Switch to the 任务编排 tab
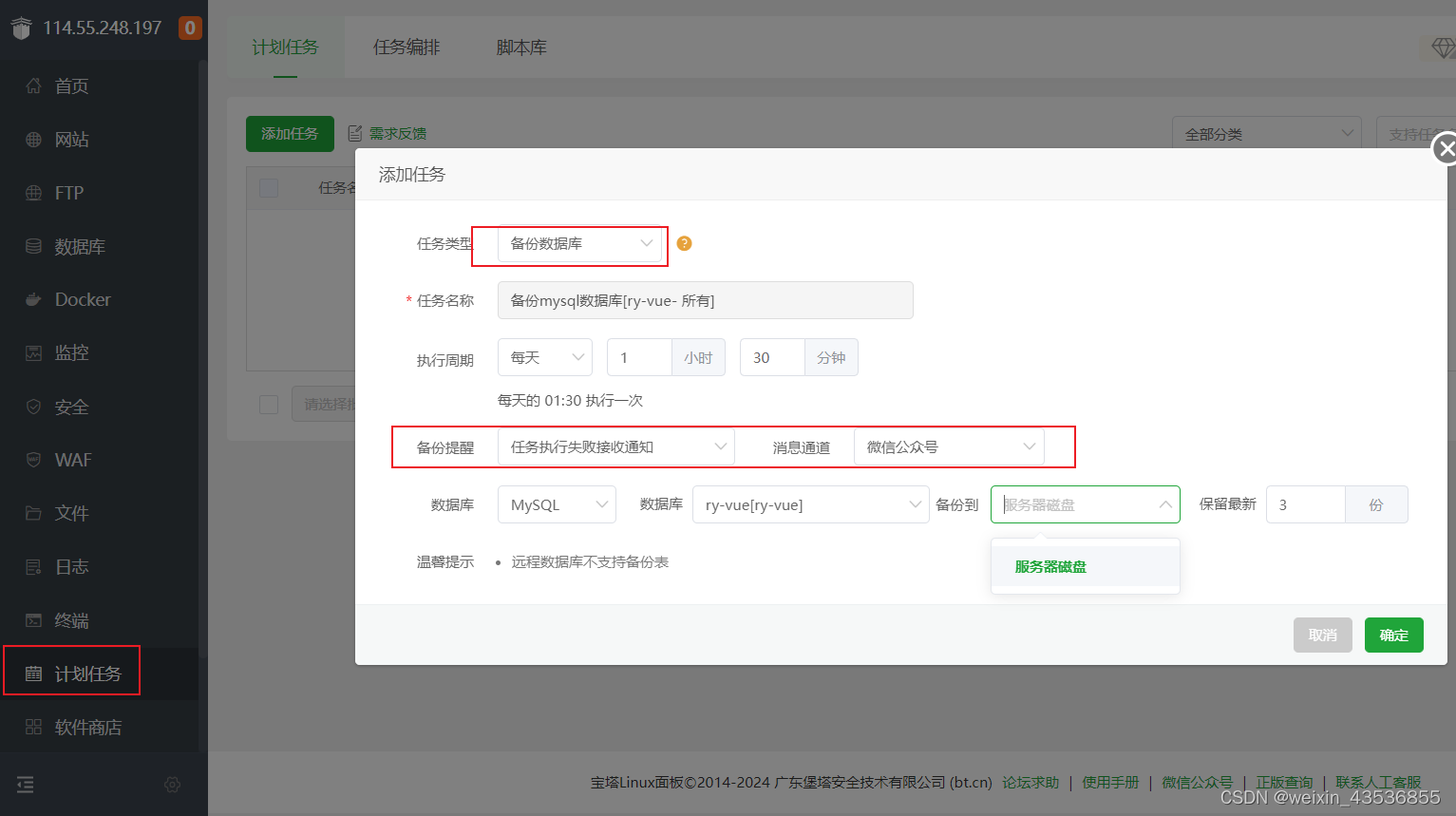This screenshot has width=1456, height=816. point(407,47)
